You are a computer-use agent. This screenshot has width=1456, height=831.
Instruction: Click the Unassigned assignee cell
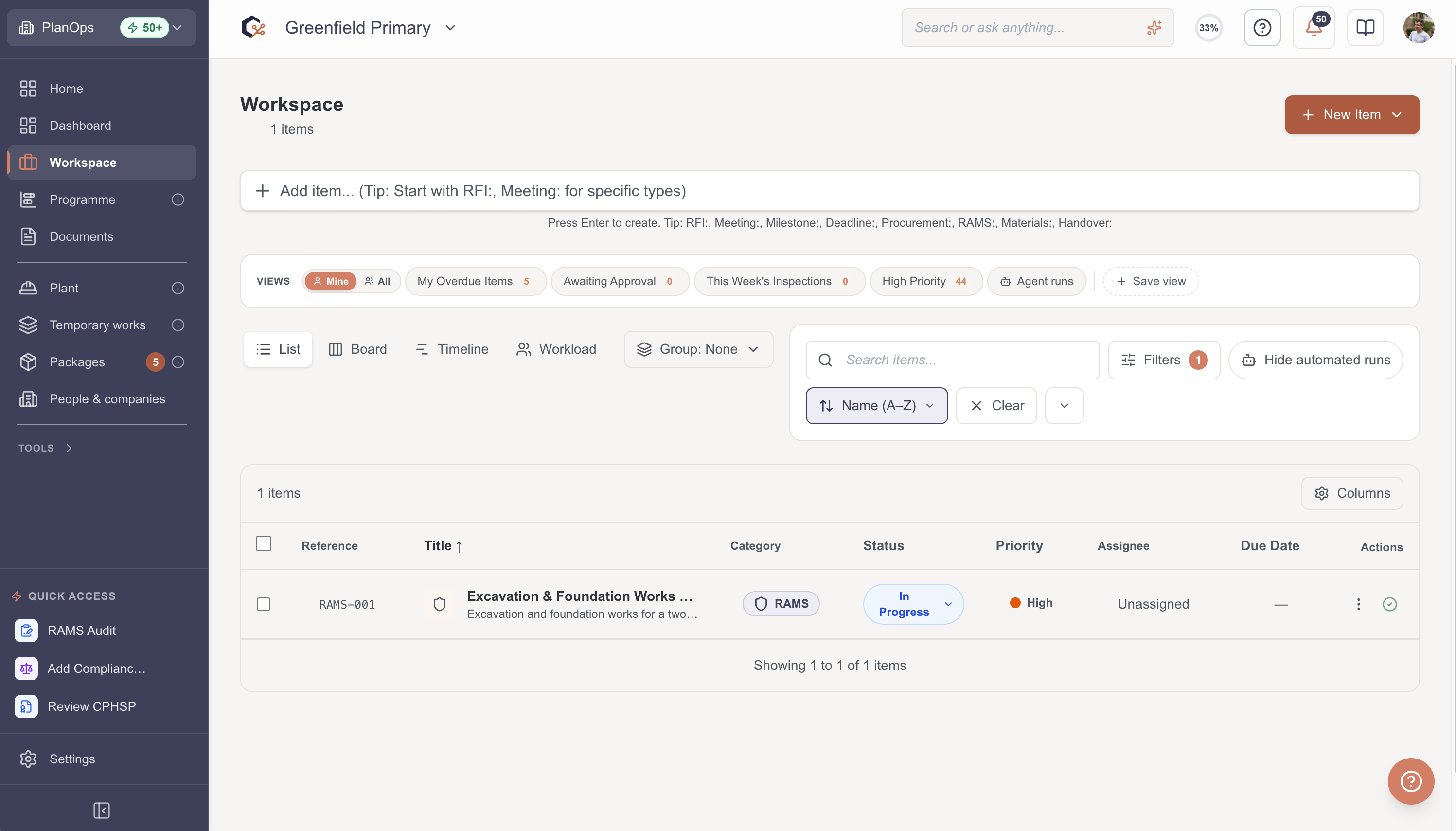click(1153, 604)
